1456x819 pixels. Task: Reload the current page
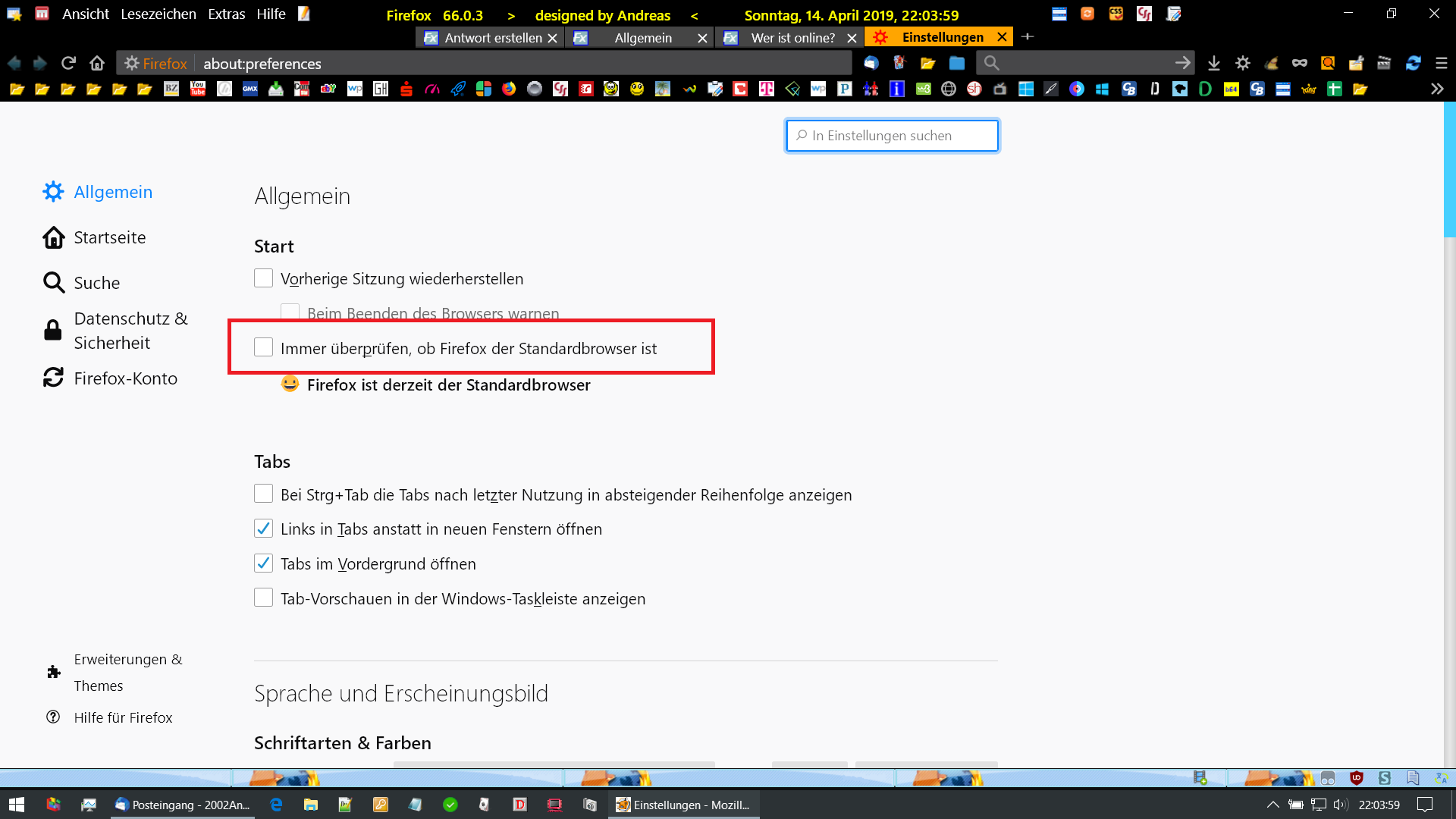[x=69, y=63]
